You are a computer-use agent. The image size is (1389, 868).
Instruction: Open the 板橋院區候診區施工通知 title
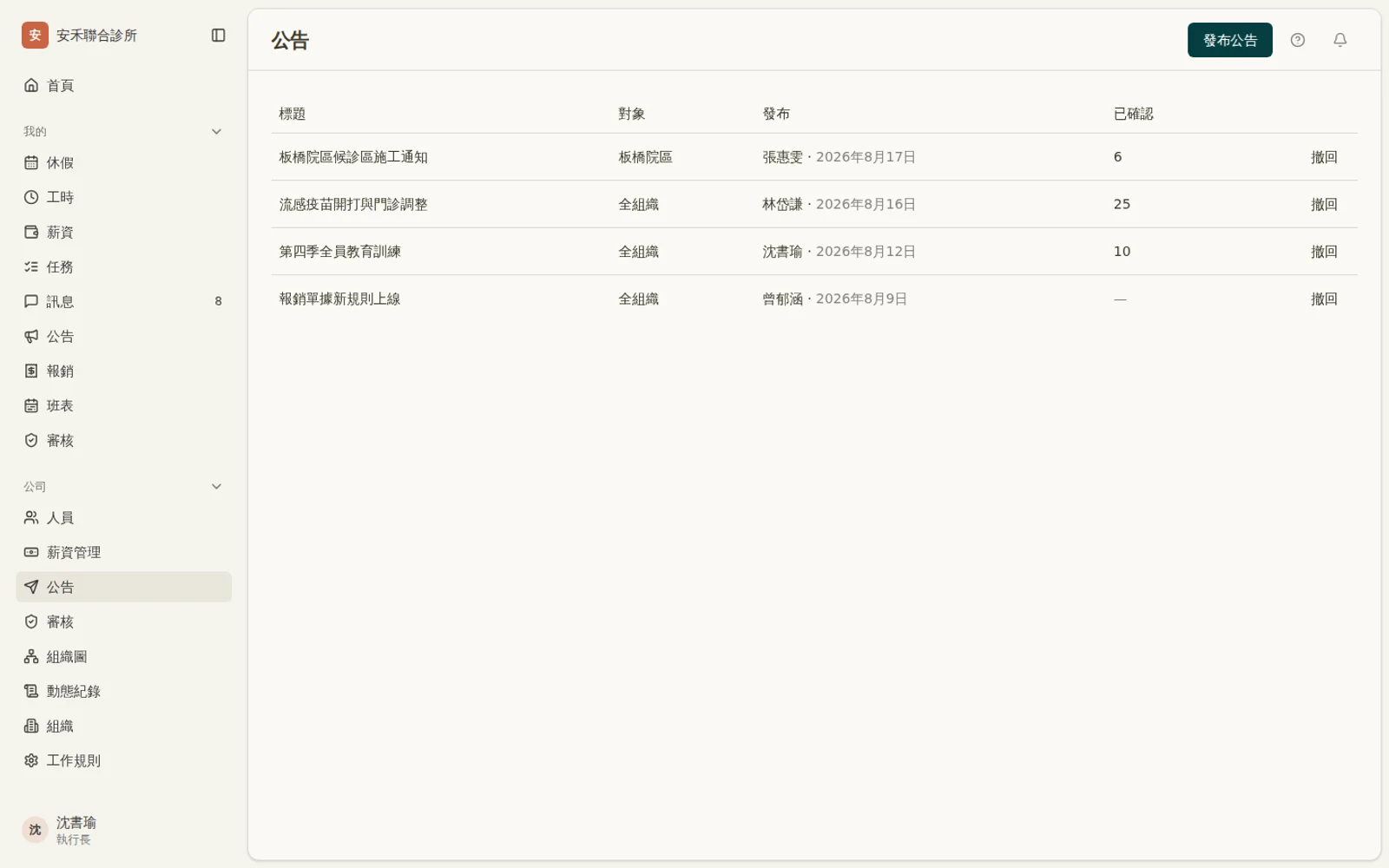353,157
